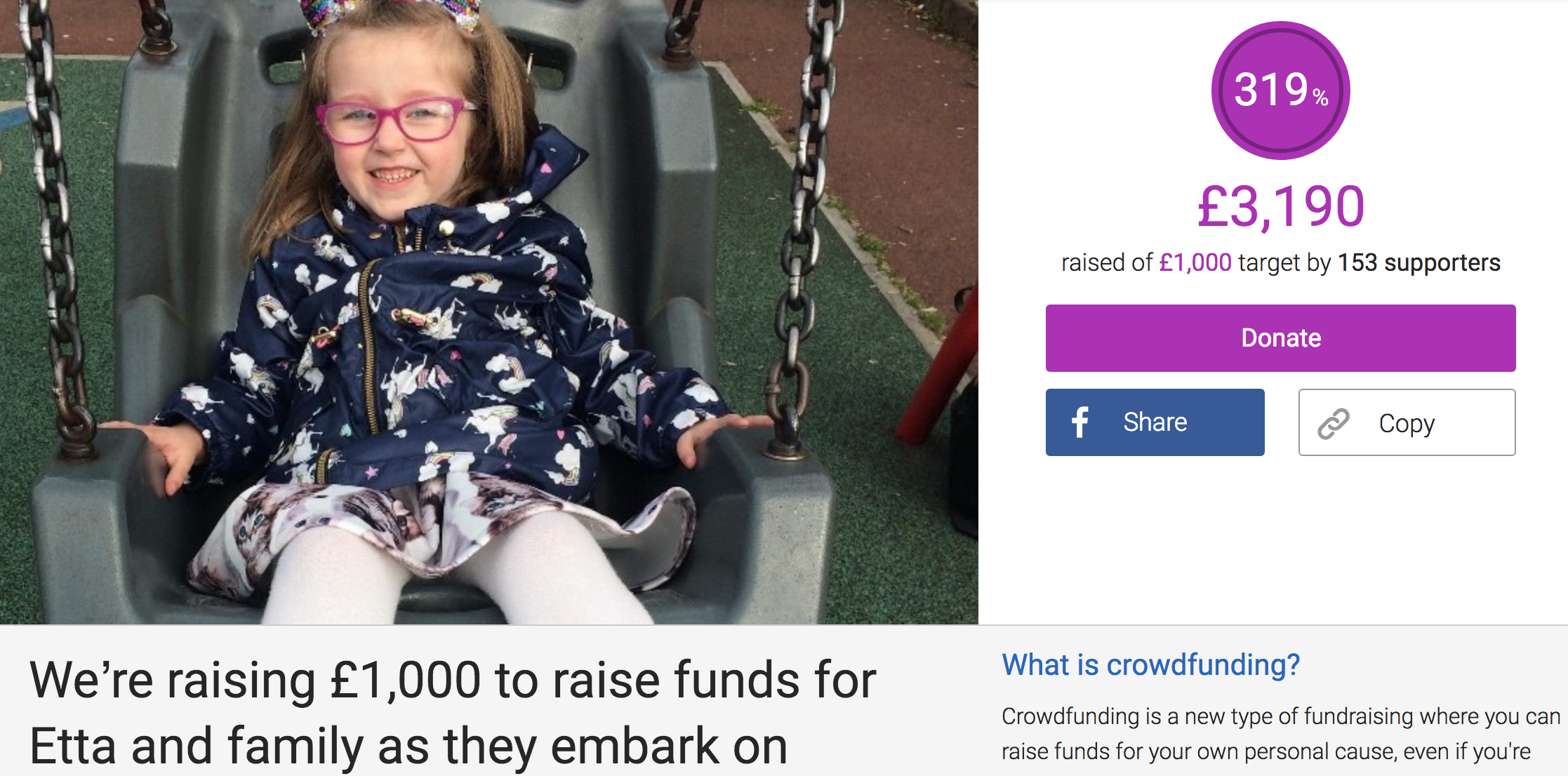Share the campaign on Facebook
Image resolution: width=1568 pixels, height=776 pixels.
1155,422
